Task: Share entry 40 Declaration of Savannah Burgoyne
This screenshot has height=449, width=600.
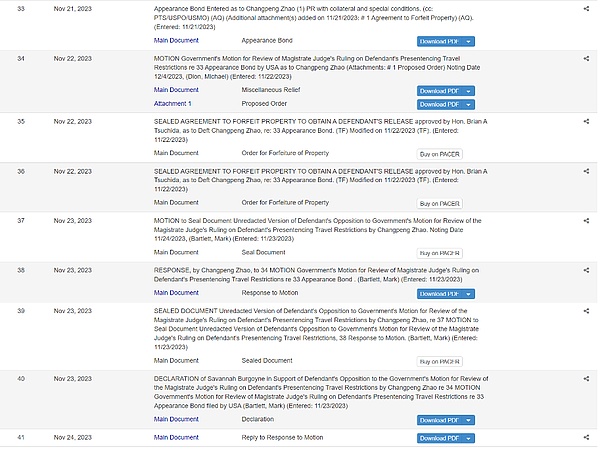Action: 586,379
